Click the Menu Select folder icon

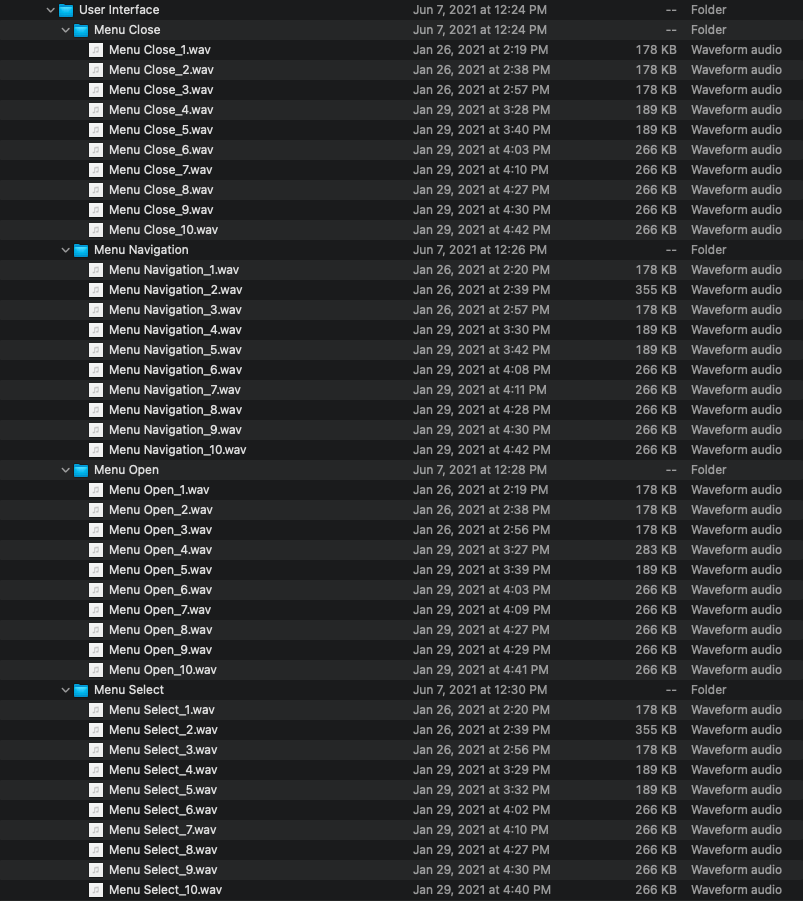tap(81, 690)
